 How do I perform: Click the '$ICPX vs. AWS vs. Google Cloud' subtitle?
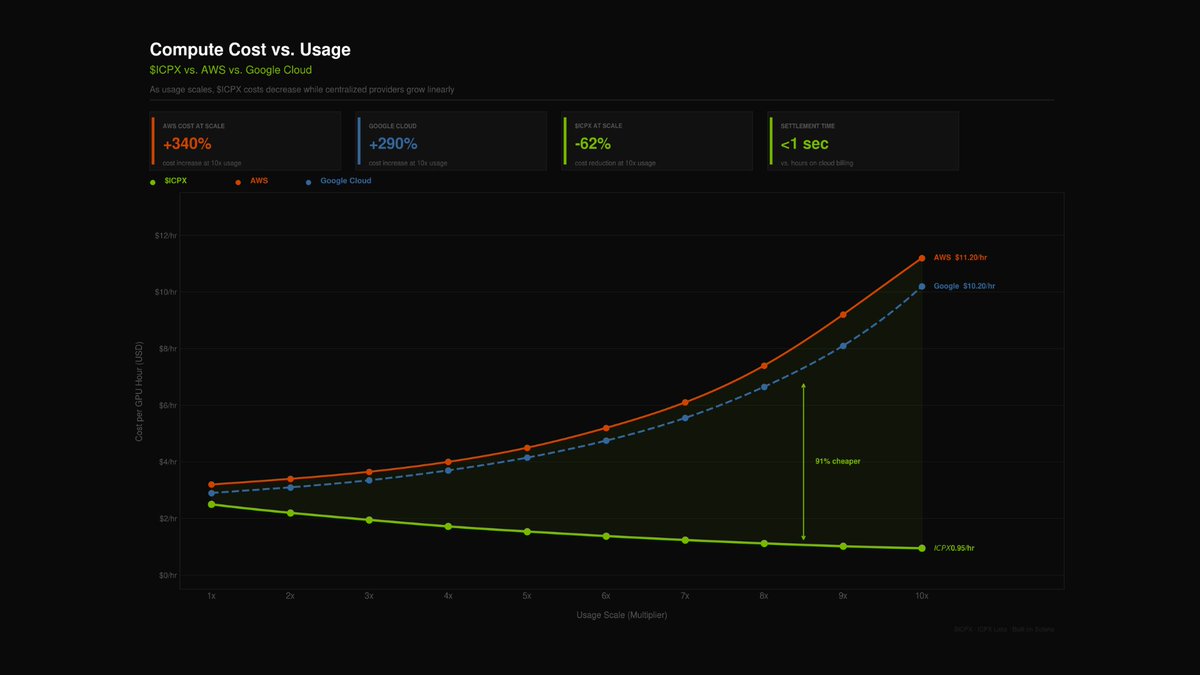(x=231, y=70)
